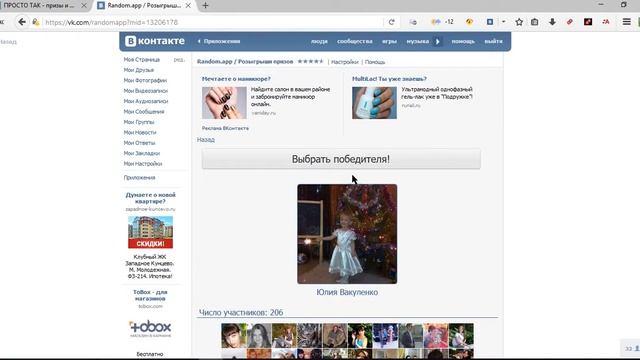Click the СКИДКИ! building ad image

coord(150,232)
